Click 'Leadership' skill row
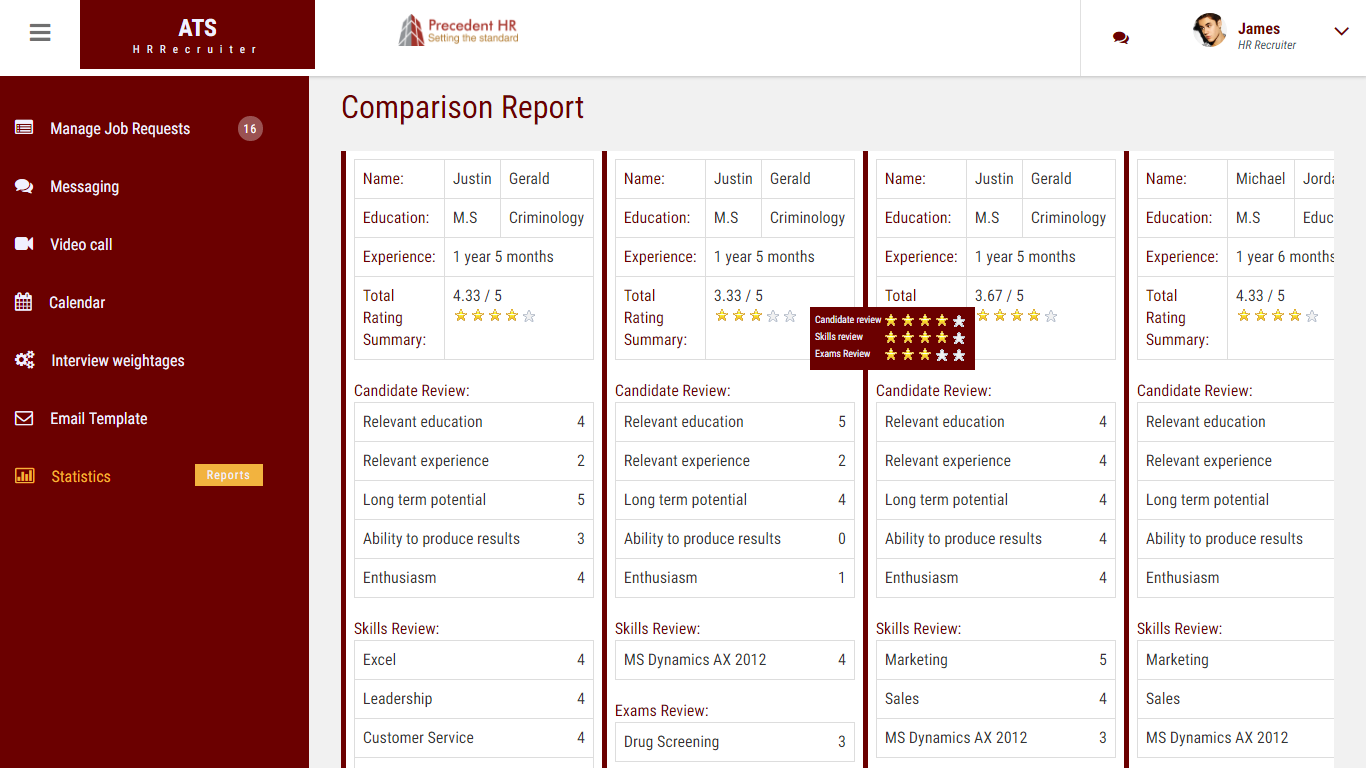The image size is (1366, 768). [474, 699]
